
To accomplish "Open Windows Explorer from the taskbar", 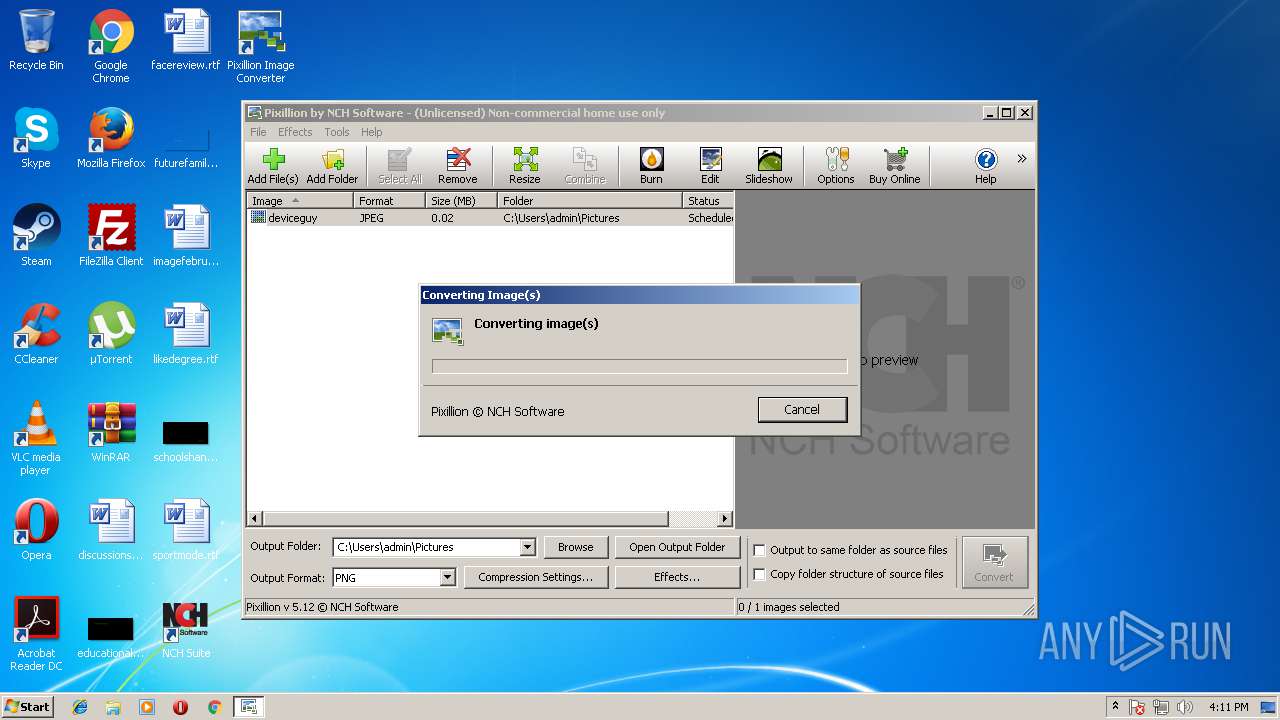I will point(113,707).
